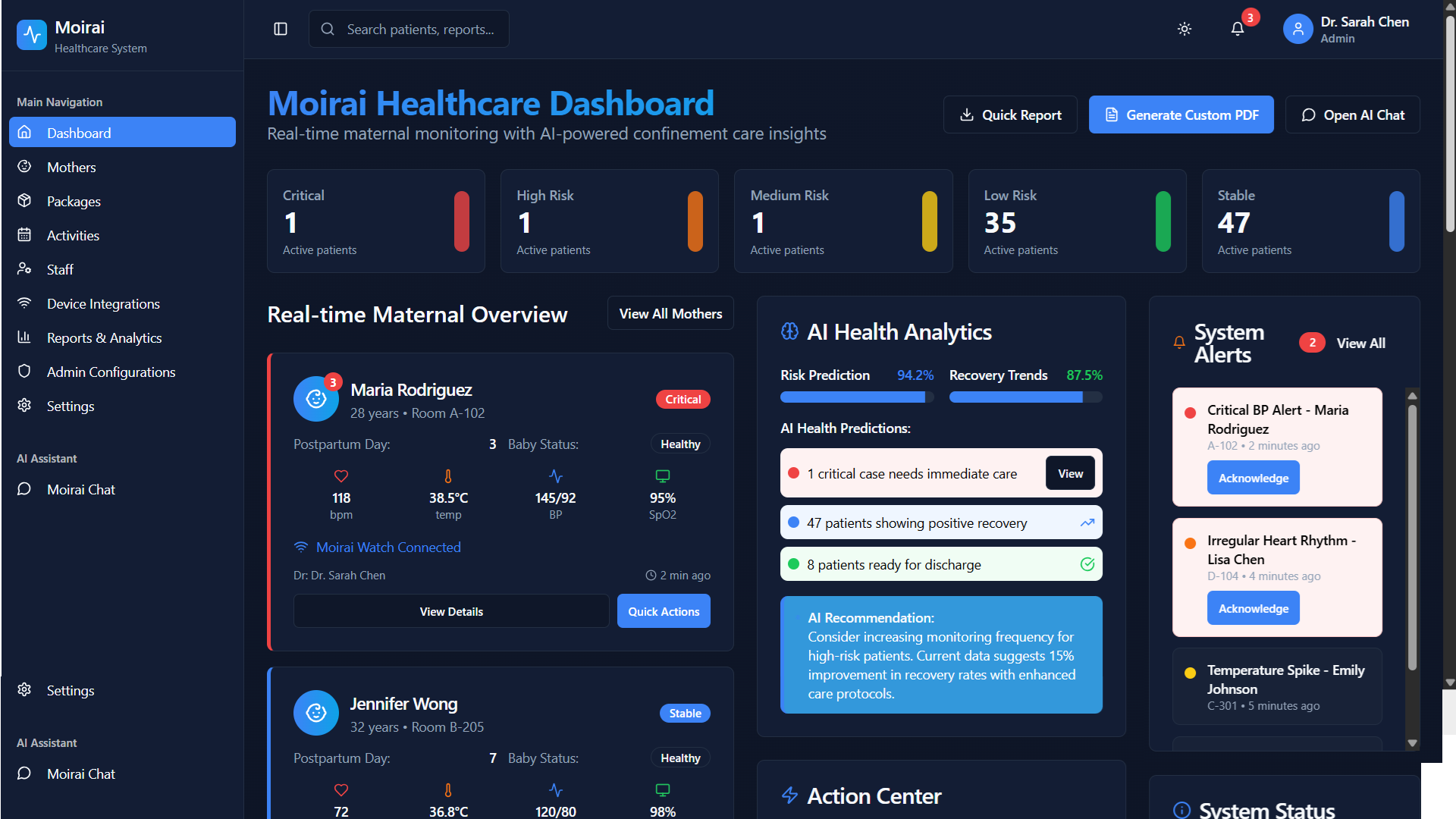Toggle light theme with the sun icon
The width and height of the screenshot is (1456, 819).
[1185, 29]
